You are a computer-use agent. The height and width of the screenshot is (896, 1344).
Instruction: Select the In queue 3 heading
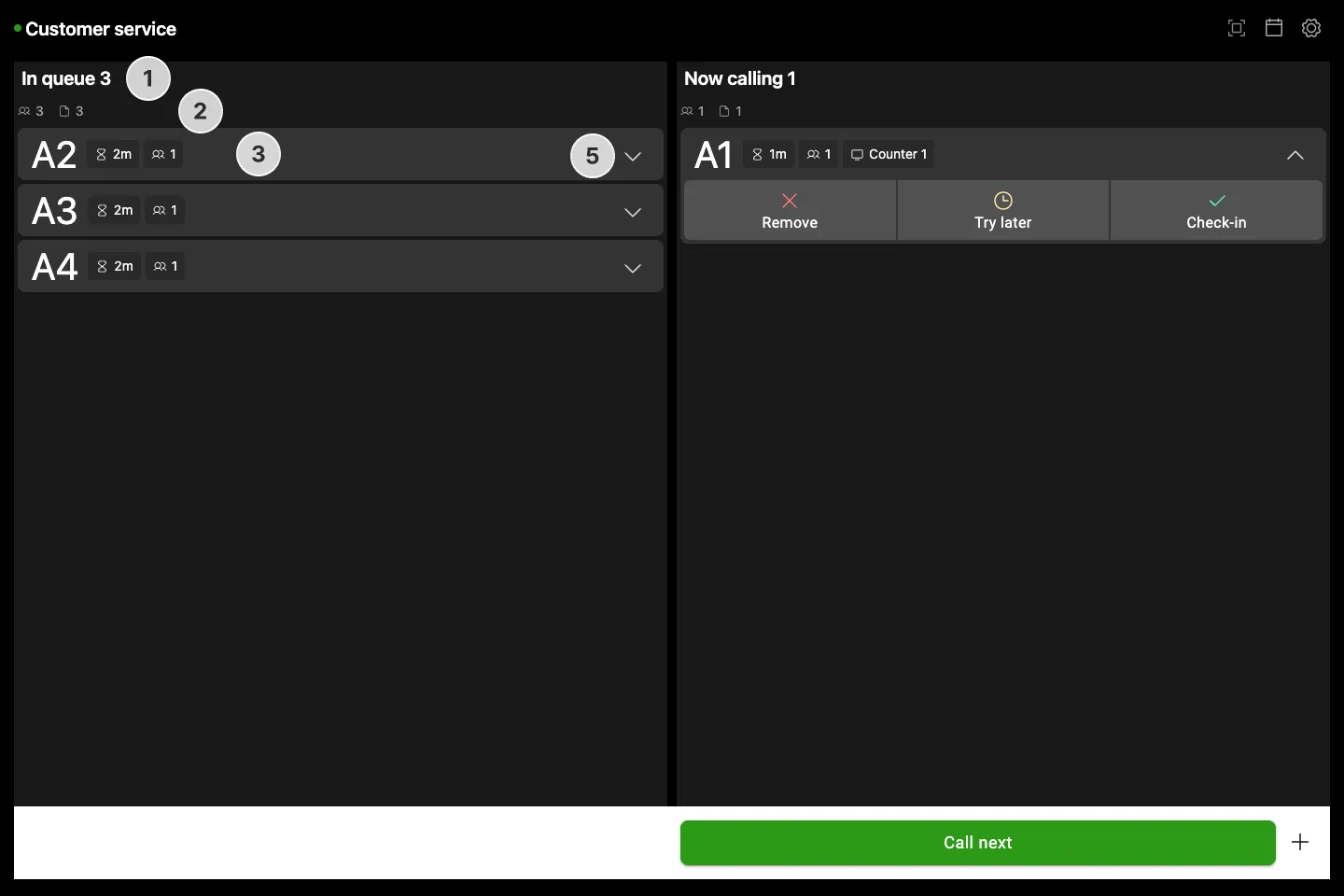point(66,78)
